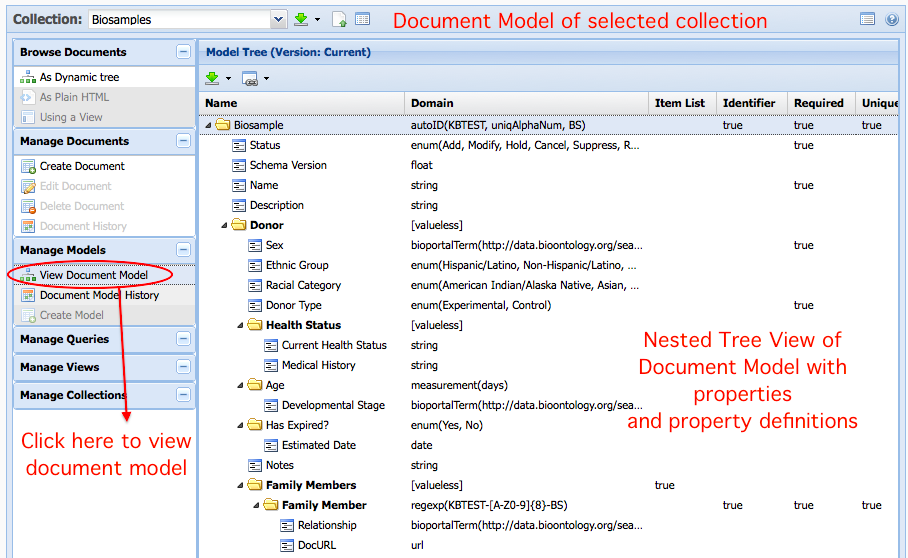The height and width of the screenshot is (558, 908).
Task: Click the As Dynamic tree icon
Action: pyautogui.click(x=28, y=77)
